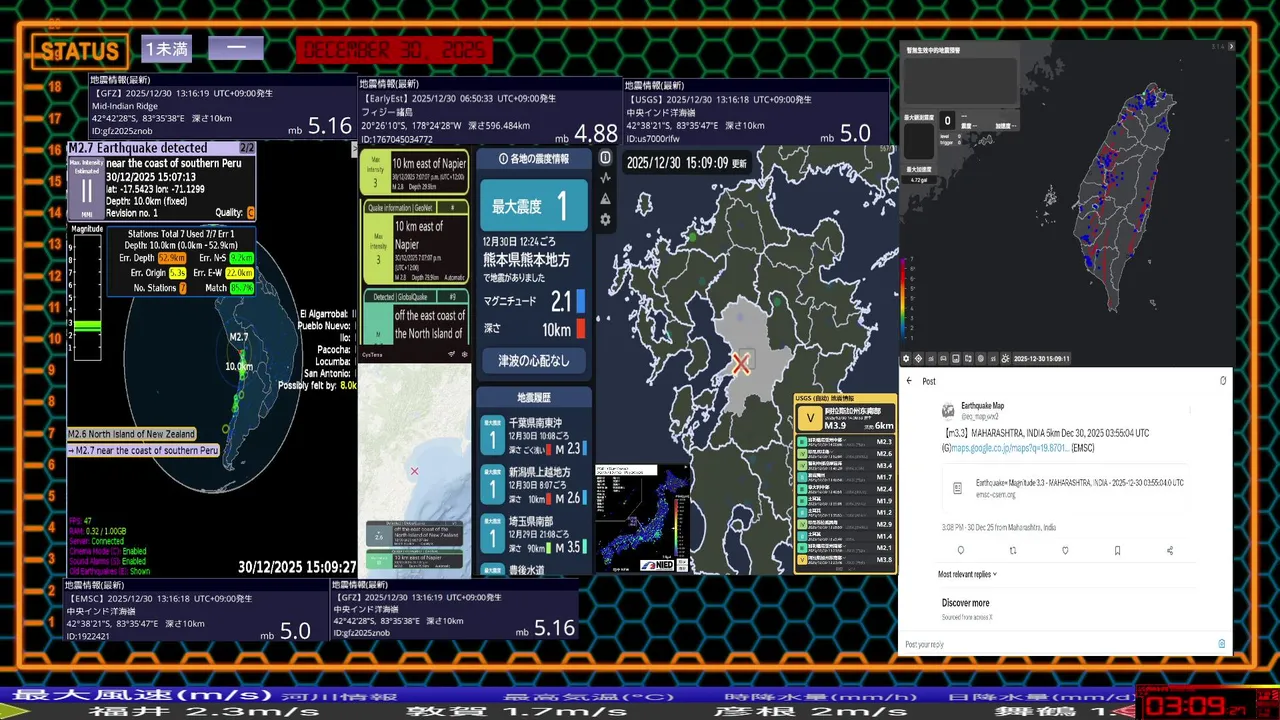Click the STATUS label box
The image size is (1280, 720).
click(x=79, y=51)
